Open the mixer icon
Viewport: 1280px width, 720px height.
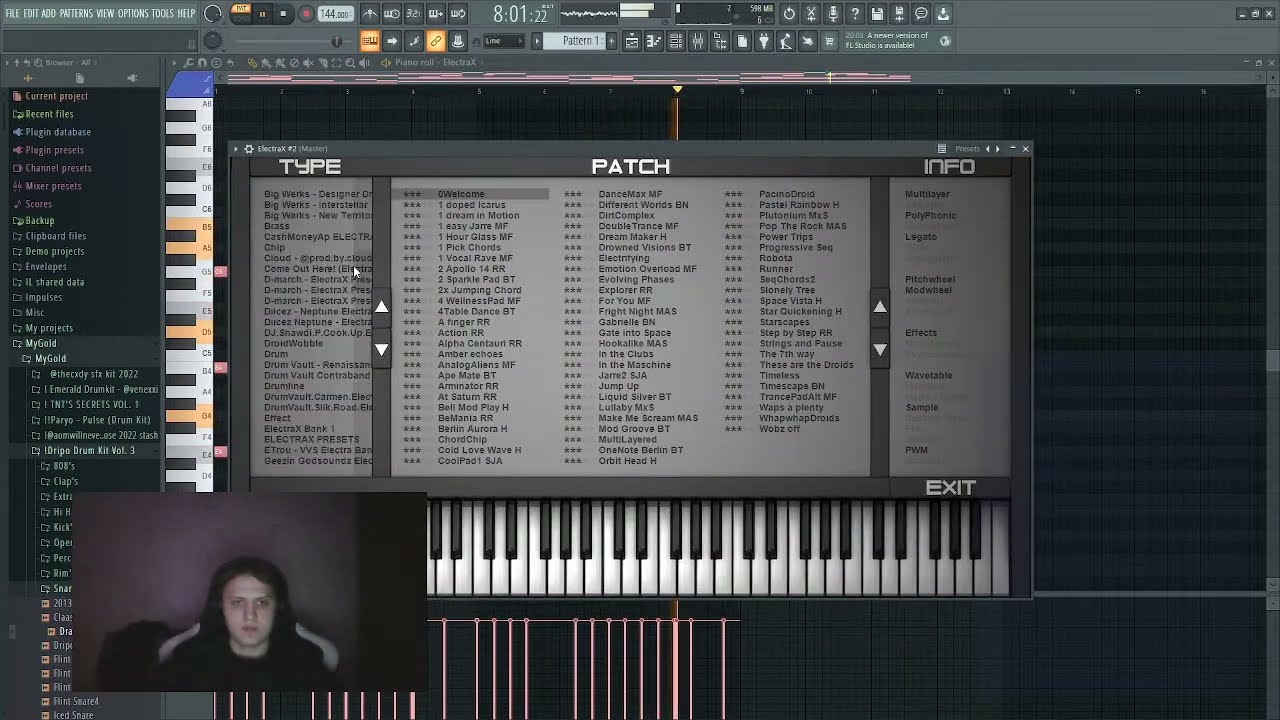point(698,41)
